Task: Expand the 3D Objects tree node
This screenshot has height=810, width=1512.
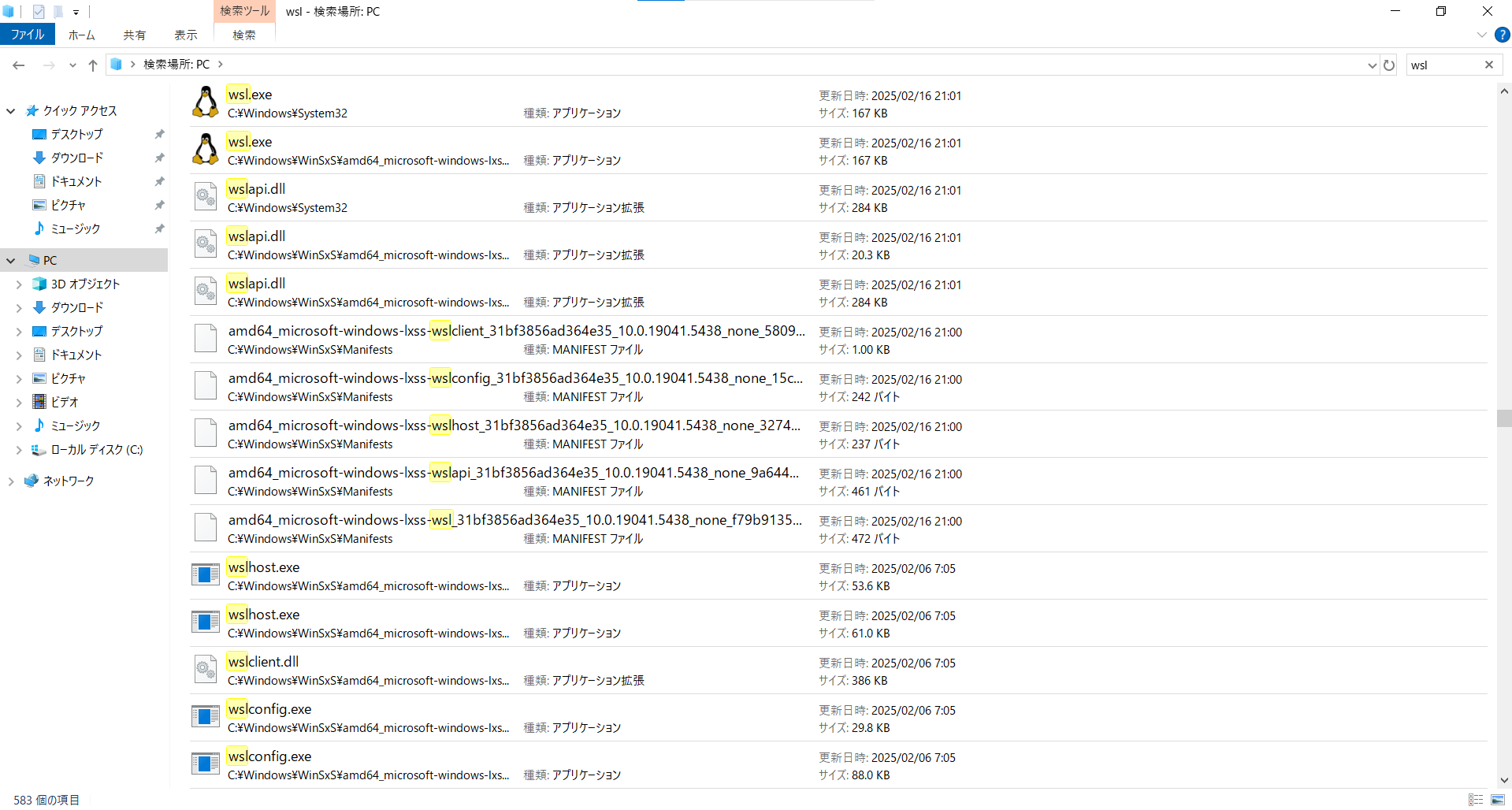Action: pos(19,284)
